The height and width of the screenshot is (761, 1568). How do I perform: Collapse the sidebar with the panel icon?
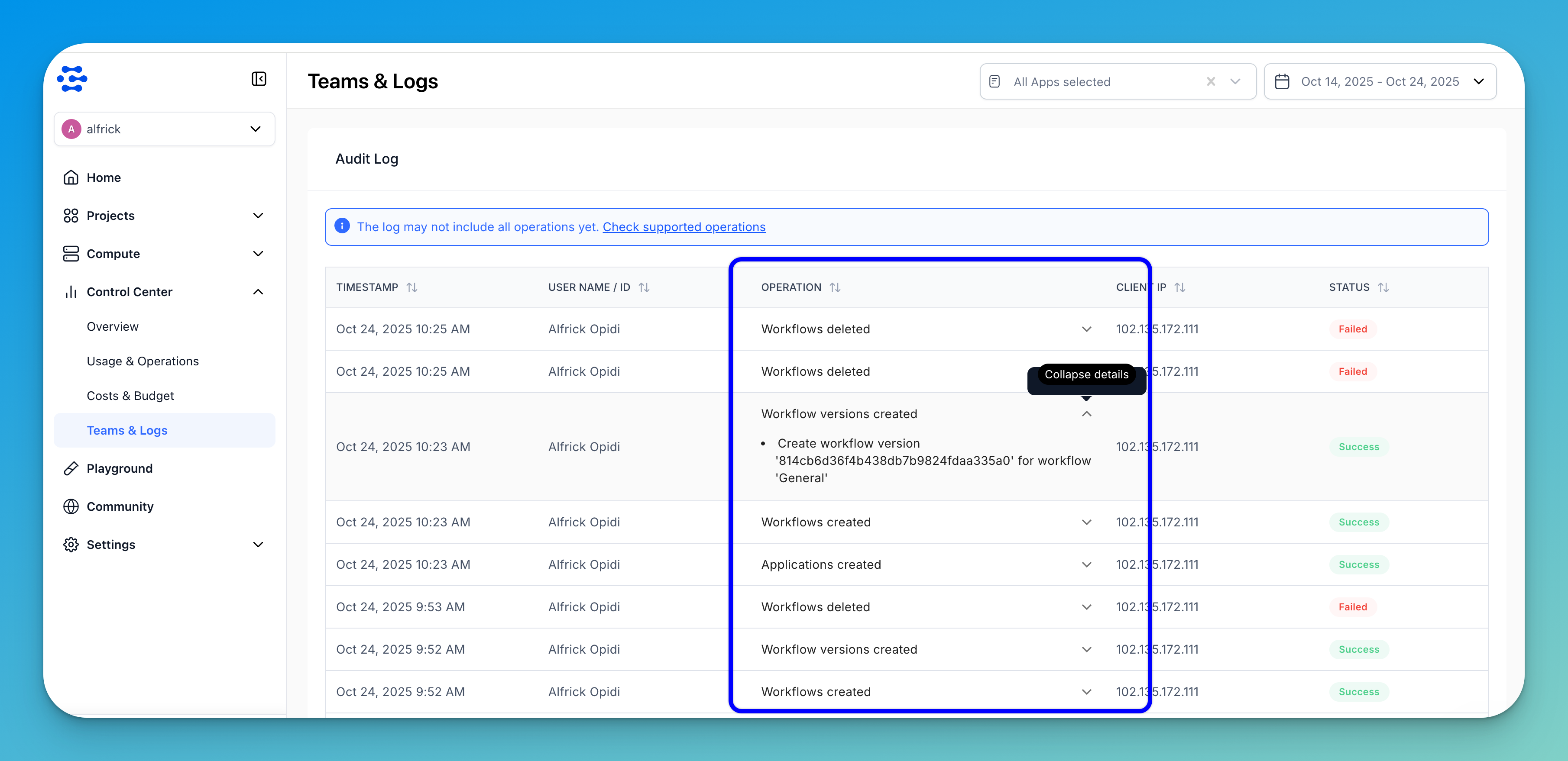click(x=259, y=79)
